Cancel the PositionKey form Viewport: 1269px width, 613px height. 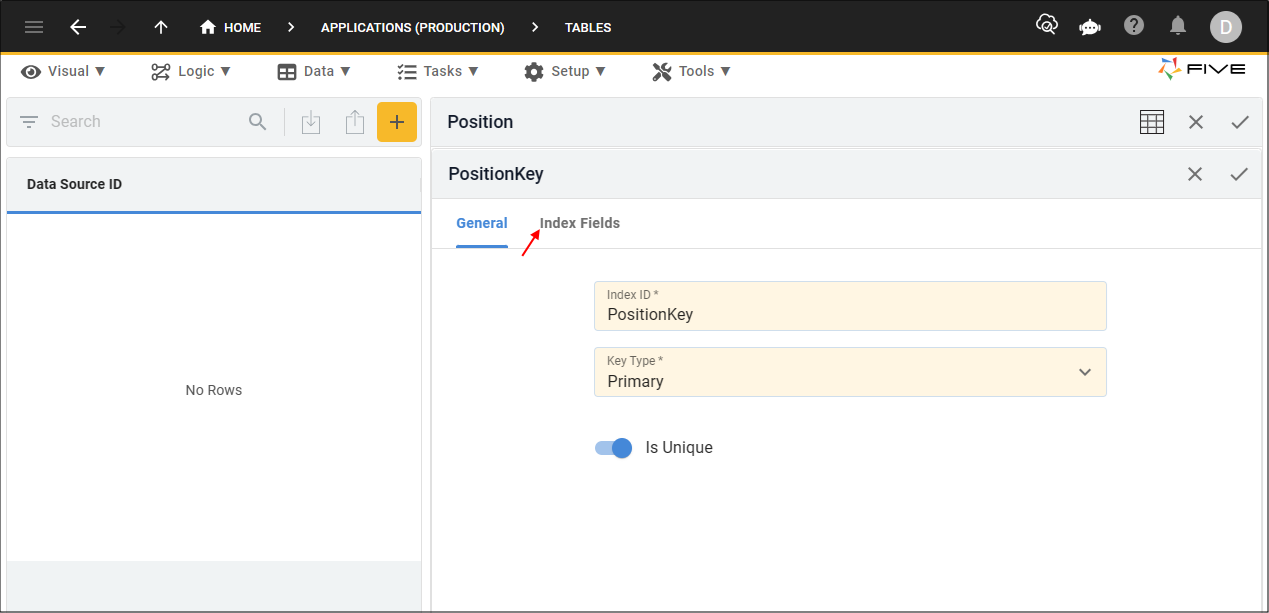click(x=1195, y=174)
